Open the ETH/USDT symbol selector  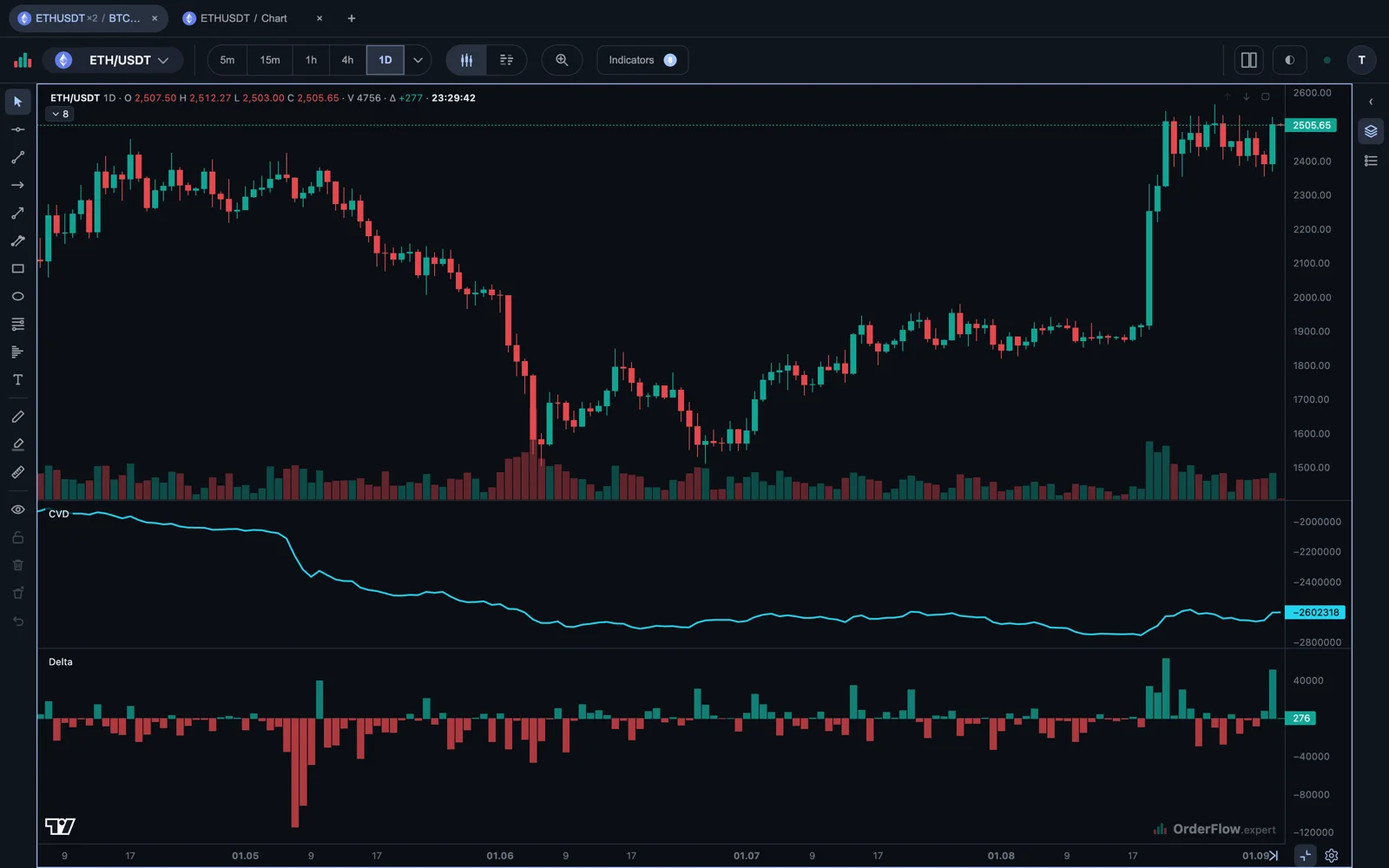tap(113, 60)
